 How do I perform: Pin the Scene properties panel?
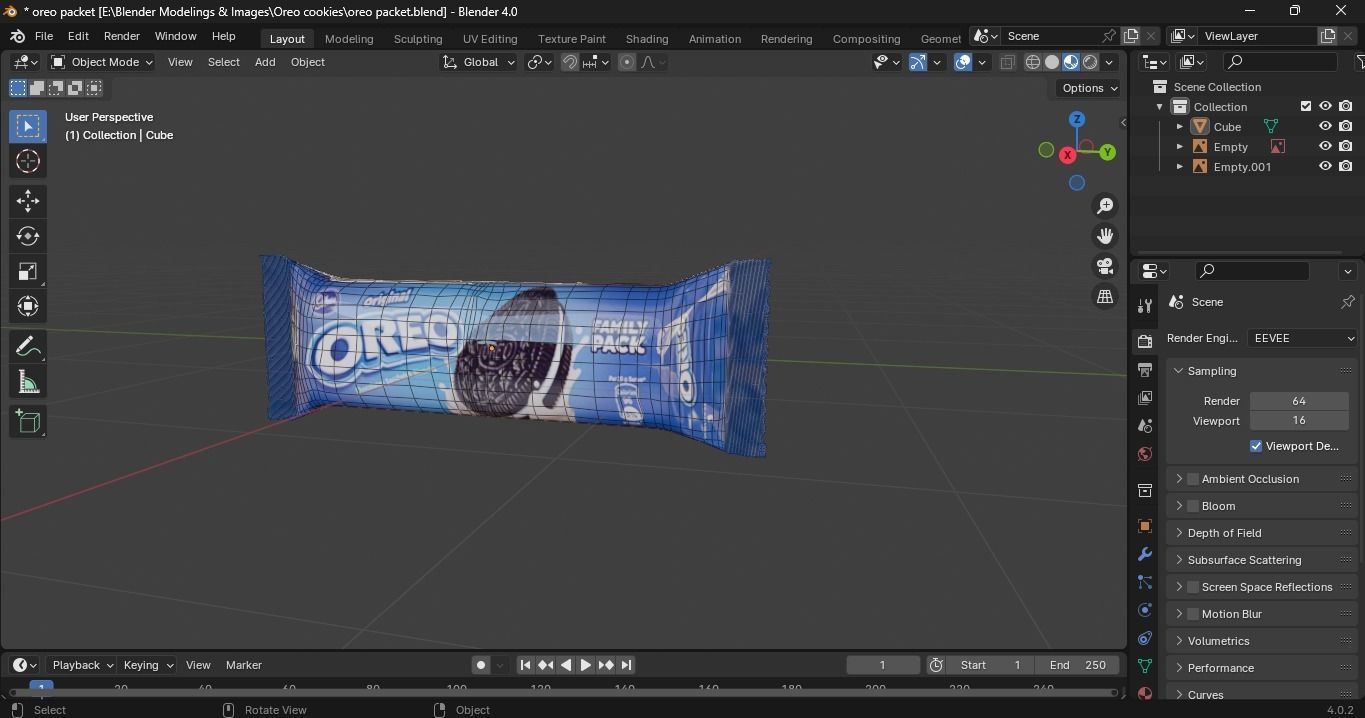coord(1347,302)
